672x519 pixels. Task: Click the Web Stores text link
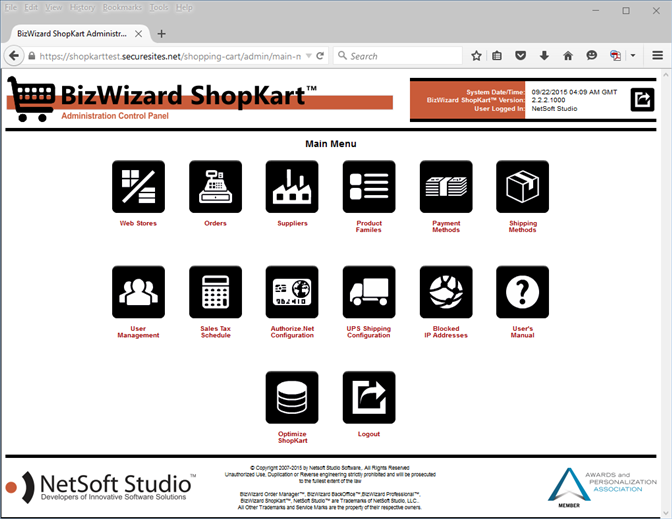138,223
